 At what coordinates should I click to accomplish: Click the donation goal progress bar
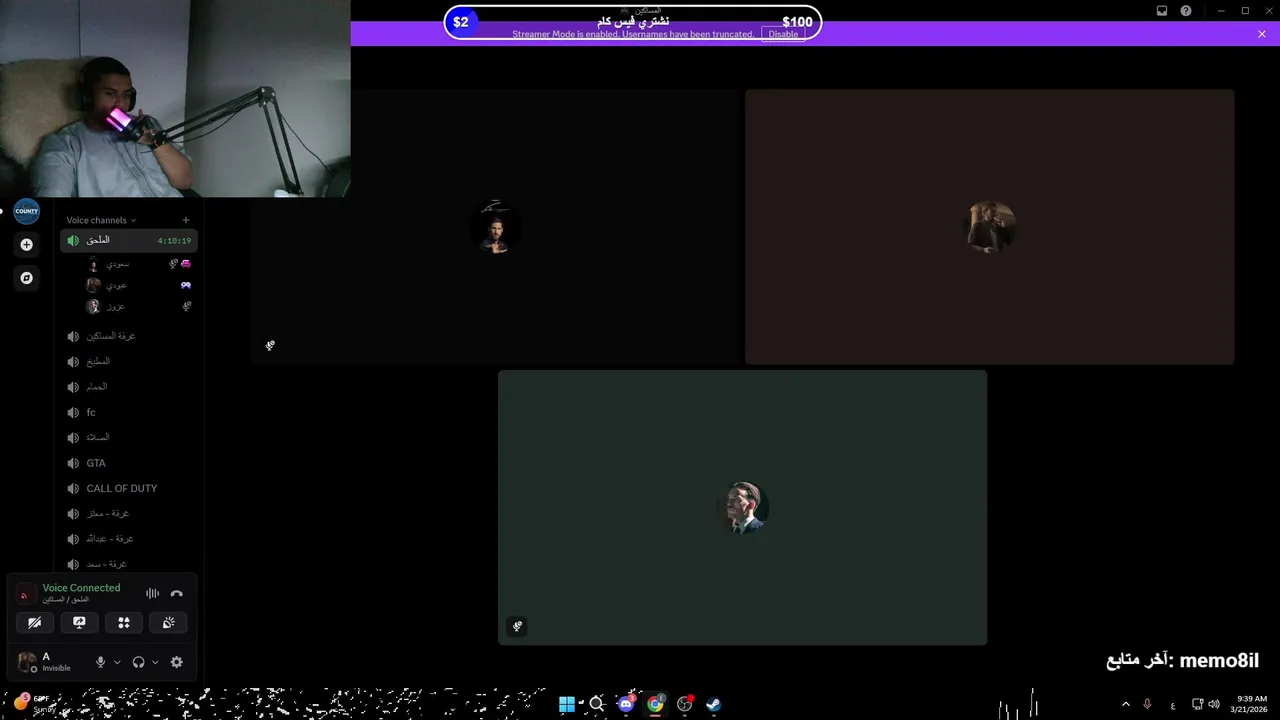pyautogui.click(x=633, y=22)
